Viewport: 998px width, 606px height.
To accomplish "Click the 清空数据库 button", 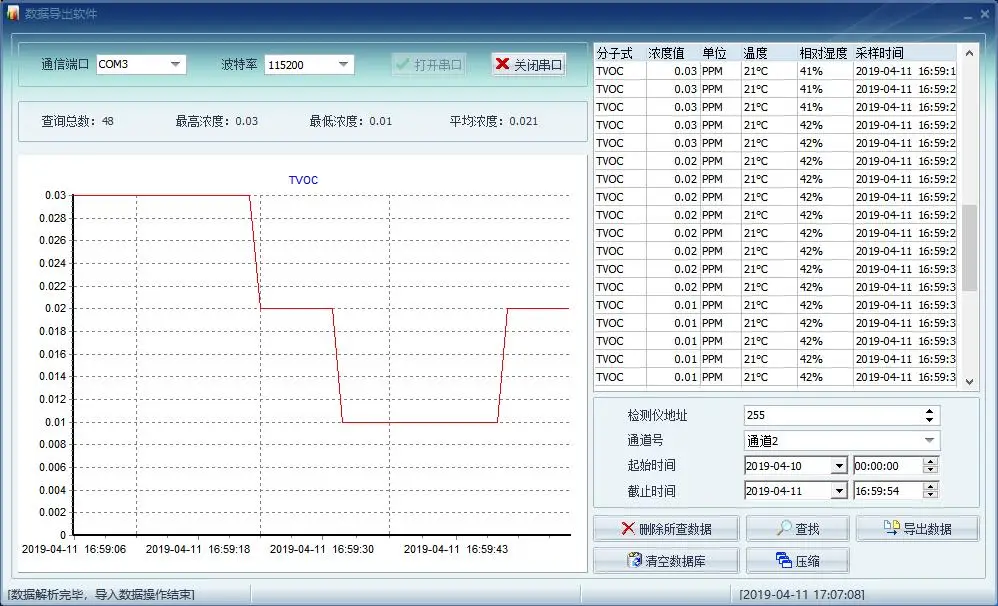I will click(x=666, y=561).
